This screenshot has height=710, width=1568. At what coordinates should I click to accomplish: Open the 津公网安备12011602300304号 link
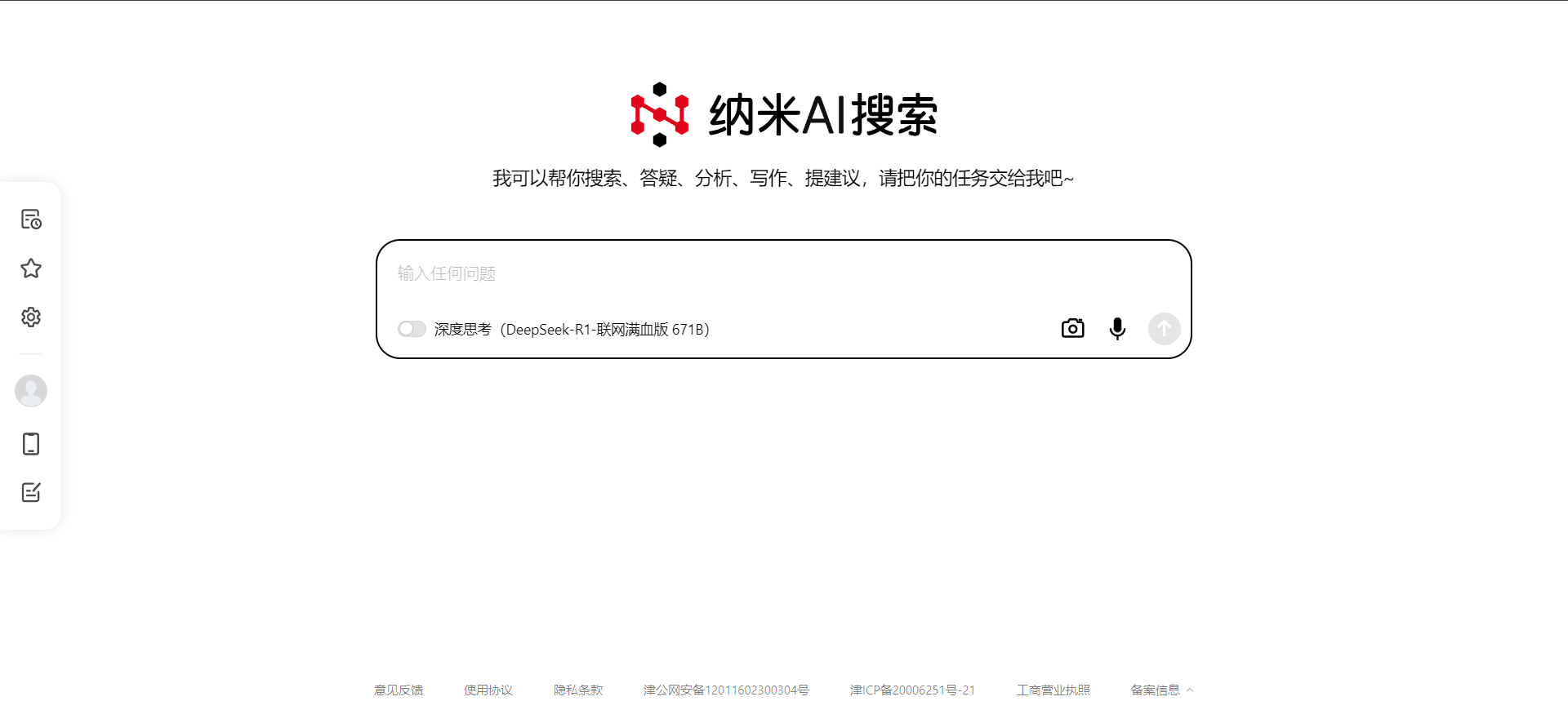[x=726, y=690]
